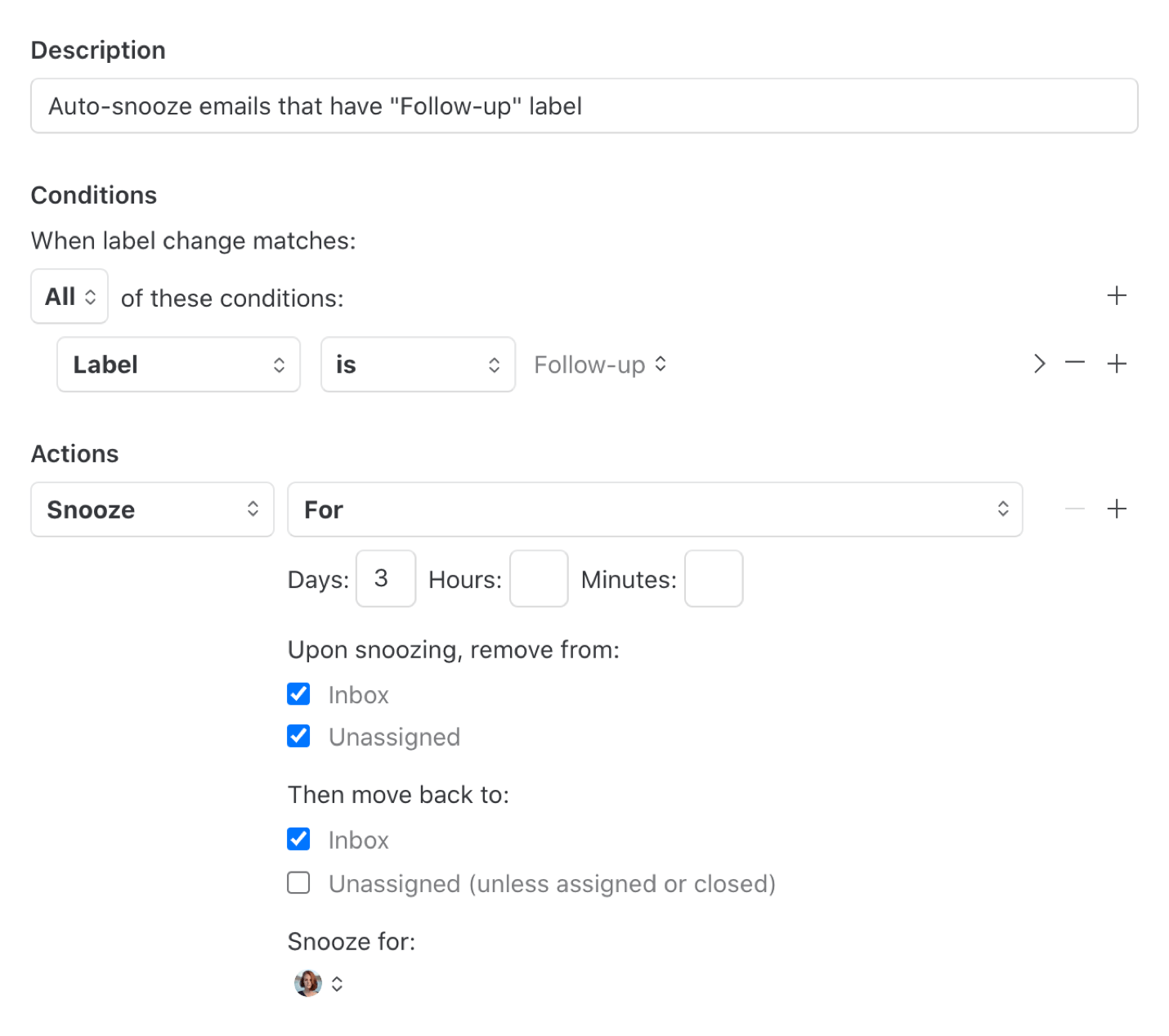Click the minus icon in Snooze action row
This screenshot has width=1169, height=1036.
coord(1075,509)
